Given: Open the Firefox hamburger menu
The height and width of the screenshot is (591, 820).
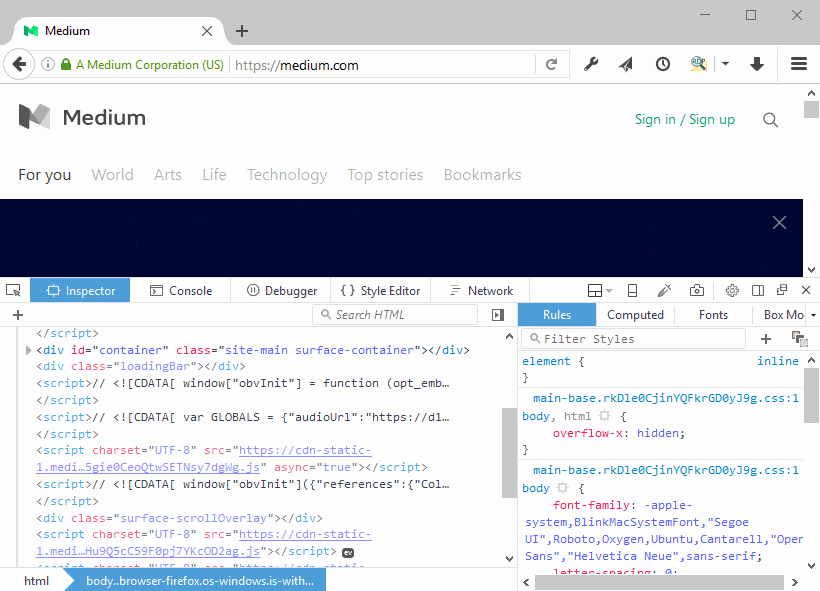Looking at the screenshot, I should point(799,65).
